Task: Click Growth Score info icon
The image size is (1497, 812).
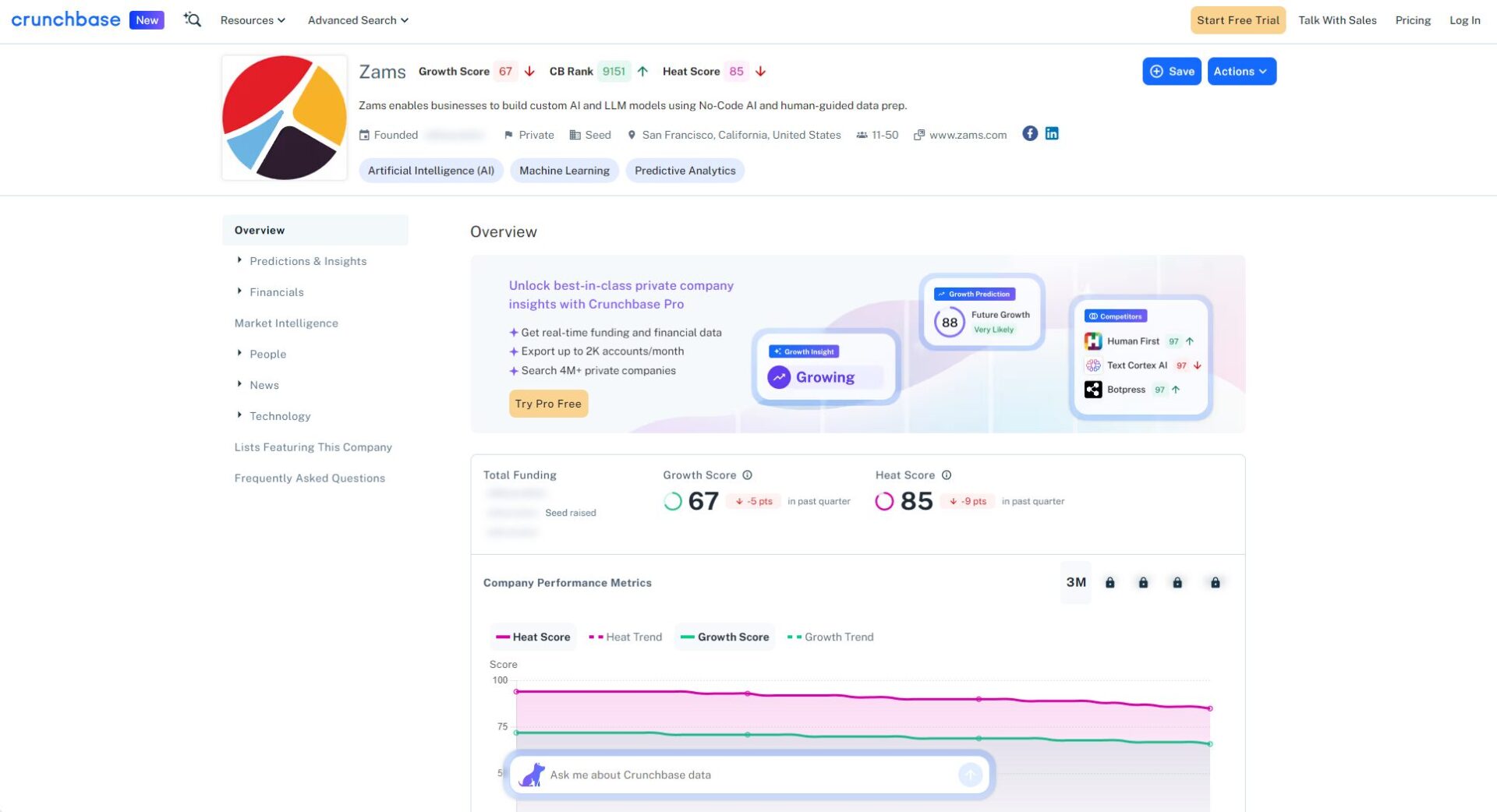Action: click(747, 475)
